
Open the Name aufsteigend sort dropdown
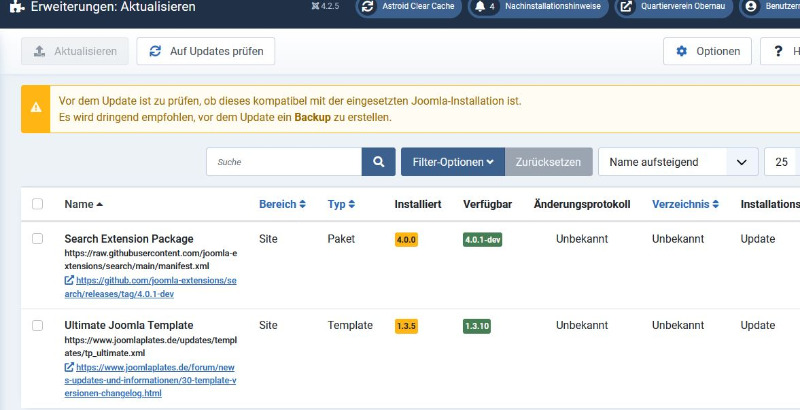[678, 161]
